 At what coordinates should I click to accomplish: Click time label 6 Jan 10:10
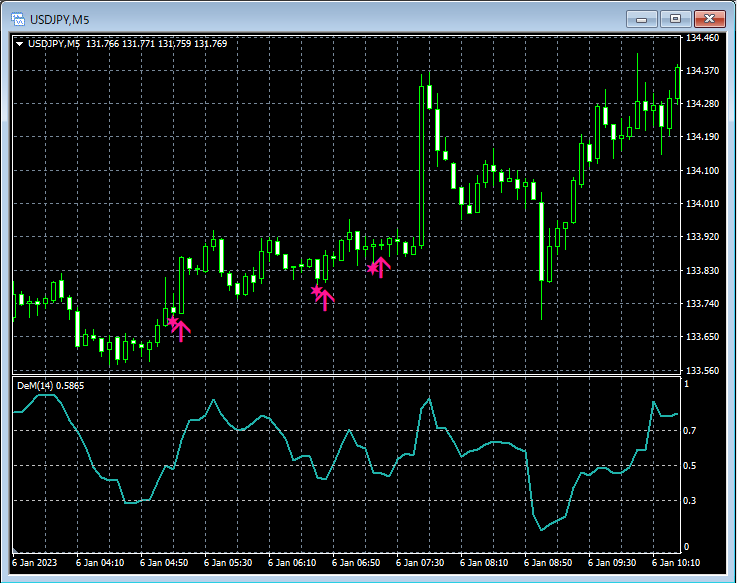[x=676, y=563]
